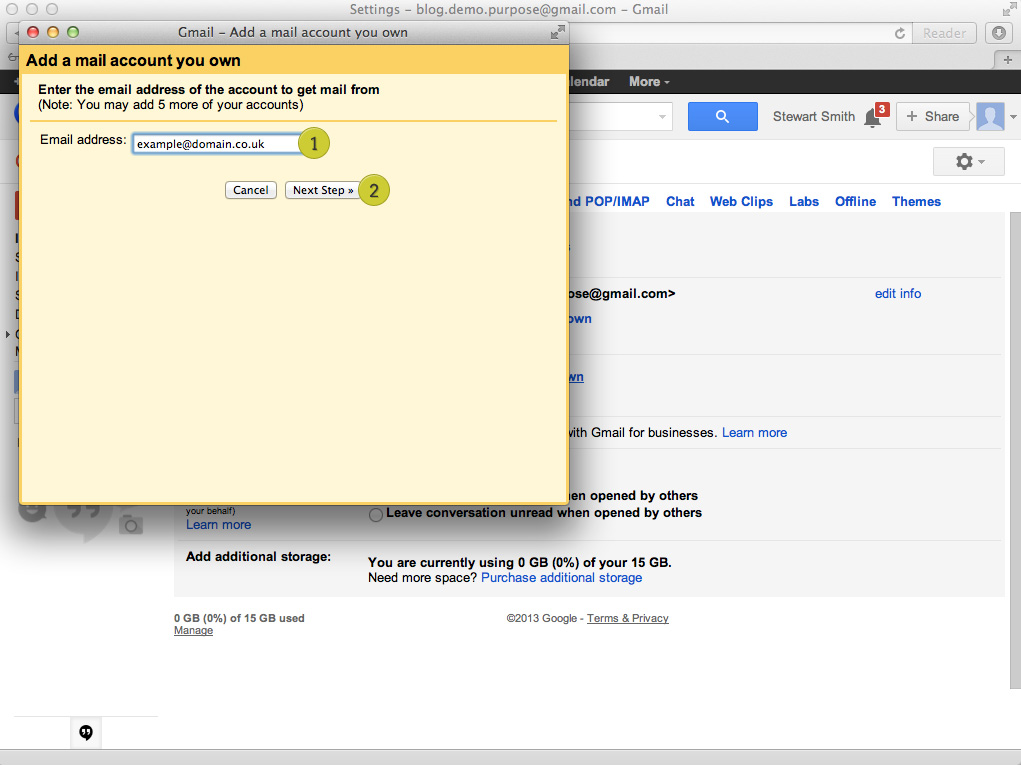
Task: Switch to the Themes settings tab
Action: [x=916, y=201]
